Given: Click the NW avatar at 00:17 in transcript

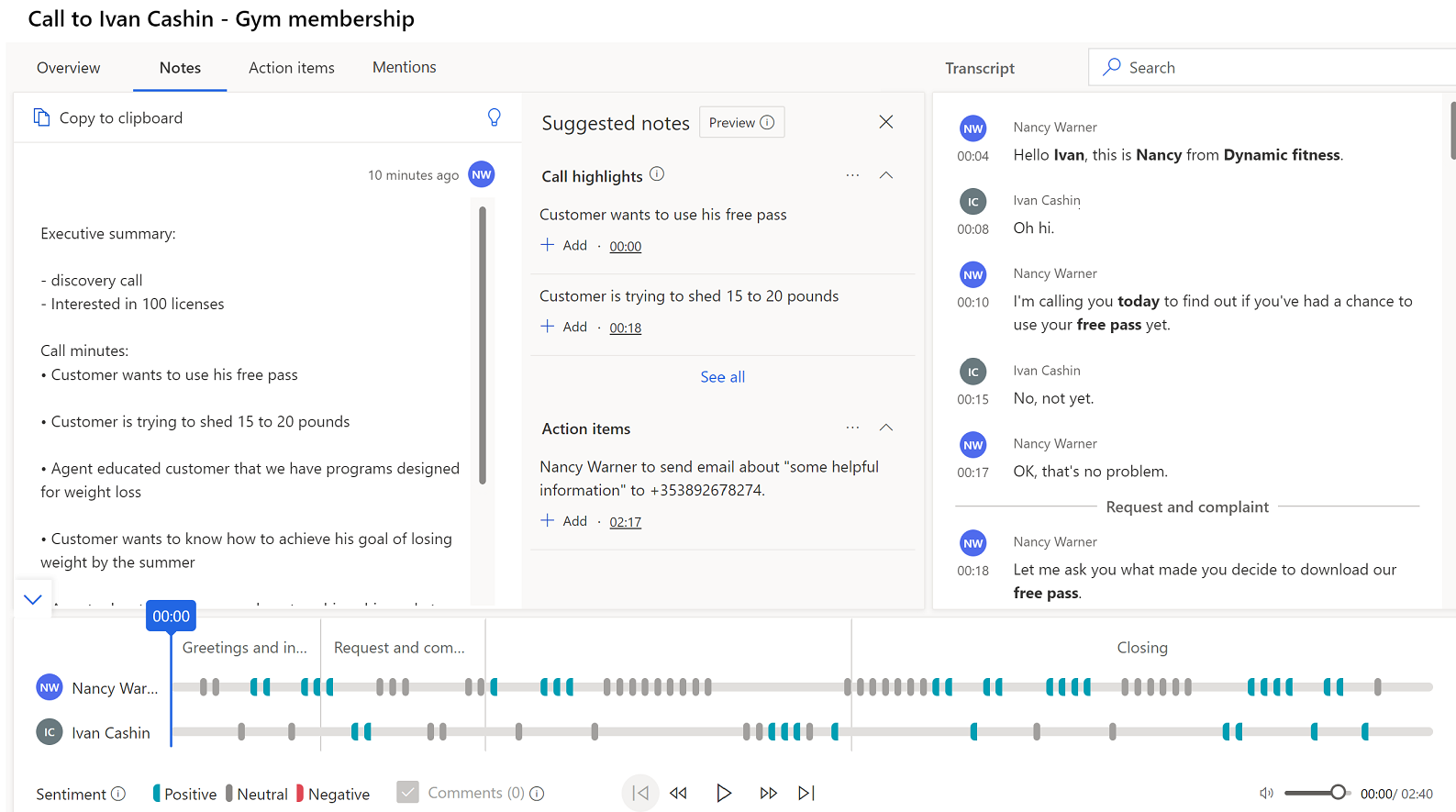Looking at the screenshot, I should point(973,445).
